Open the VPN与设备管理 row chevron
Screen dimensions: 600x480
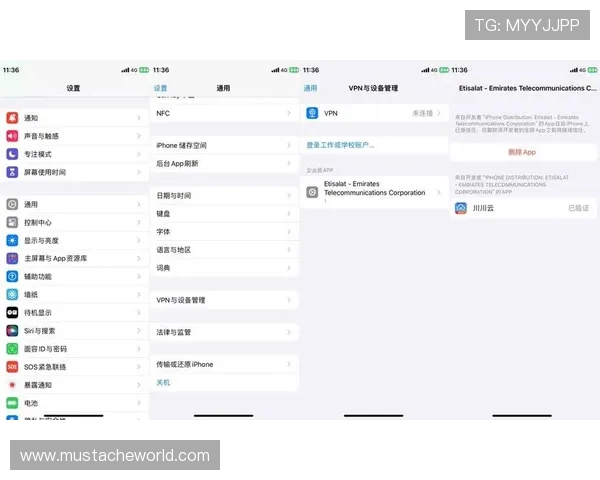coord(289,300)
